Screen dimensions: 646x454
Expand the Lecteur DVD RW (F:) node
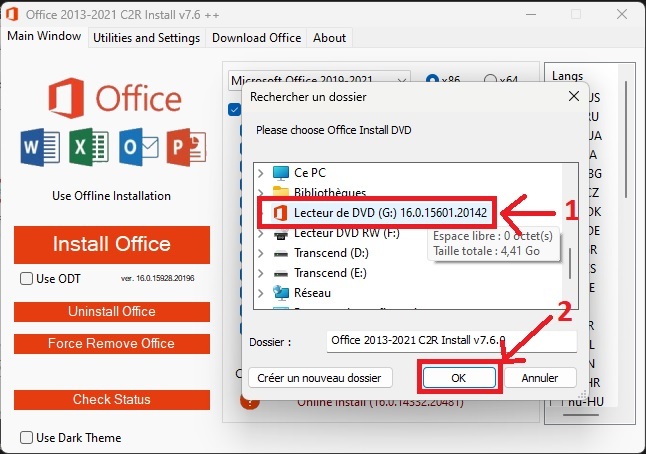261,234
